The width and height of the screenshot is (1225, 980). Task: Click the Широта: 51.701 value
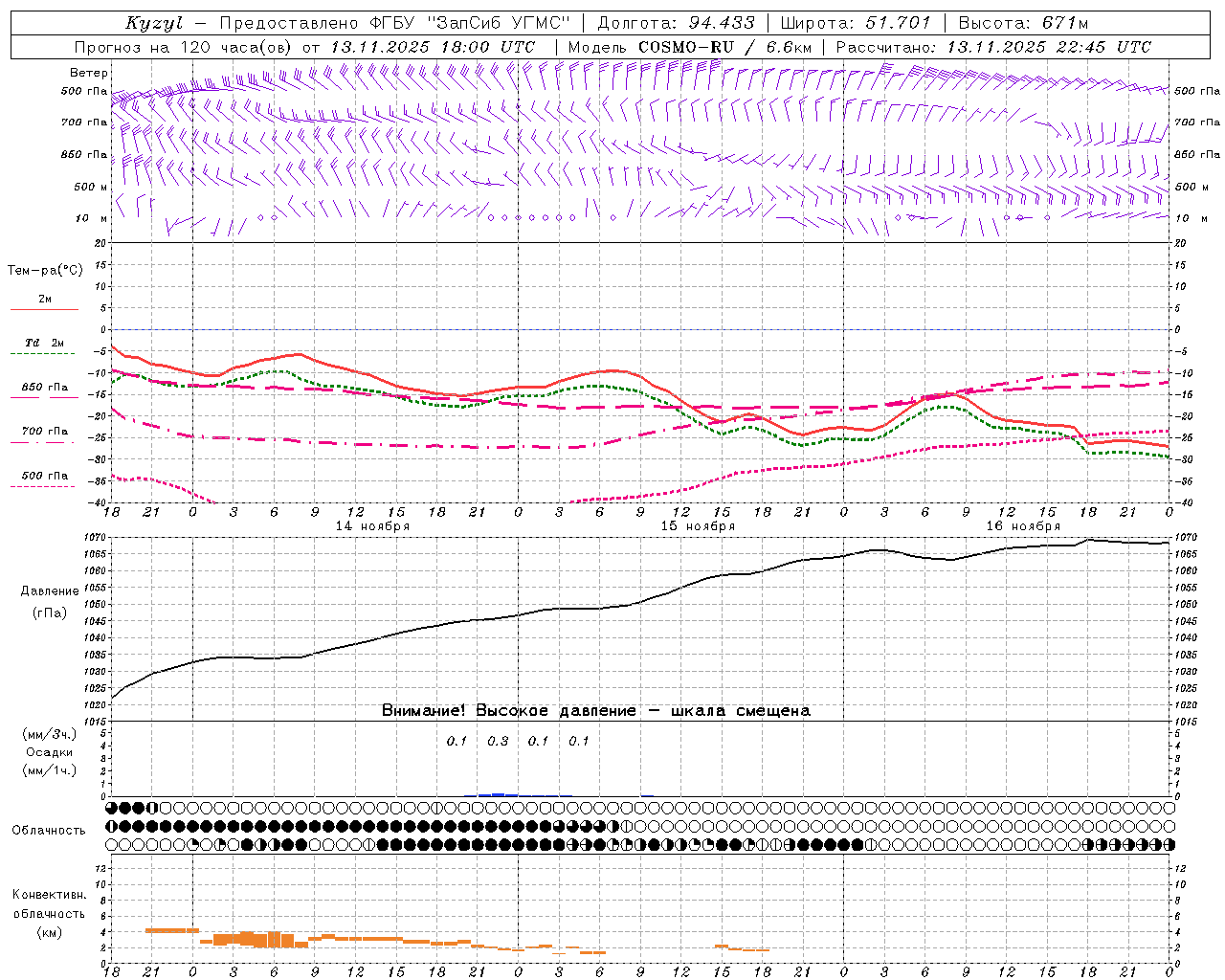[x=856, y=23]
